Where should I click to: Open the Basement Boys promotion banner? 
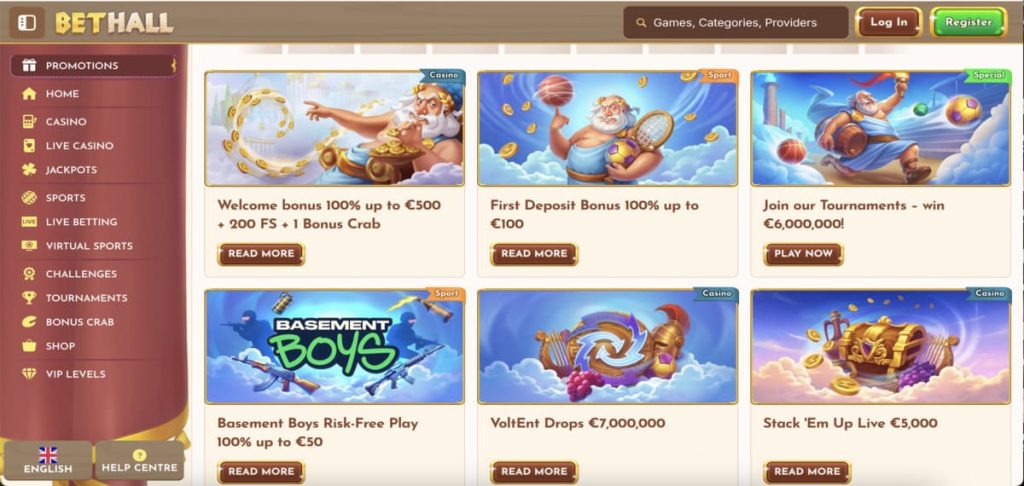pos(334,346)
